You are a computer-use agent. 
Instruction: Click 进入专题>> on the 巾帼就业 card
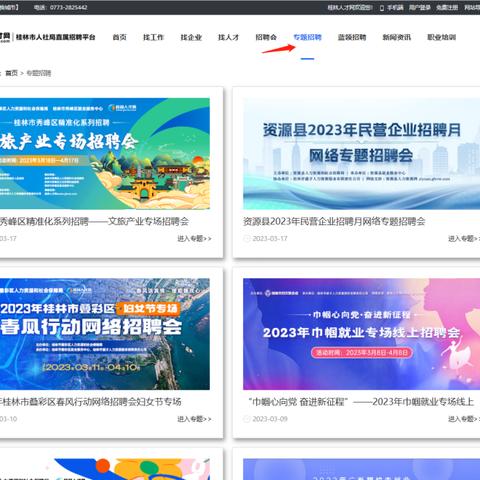tap(464, 419)
